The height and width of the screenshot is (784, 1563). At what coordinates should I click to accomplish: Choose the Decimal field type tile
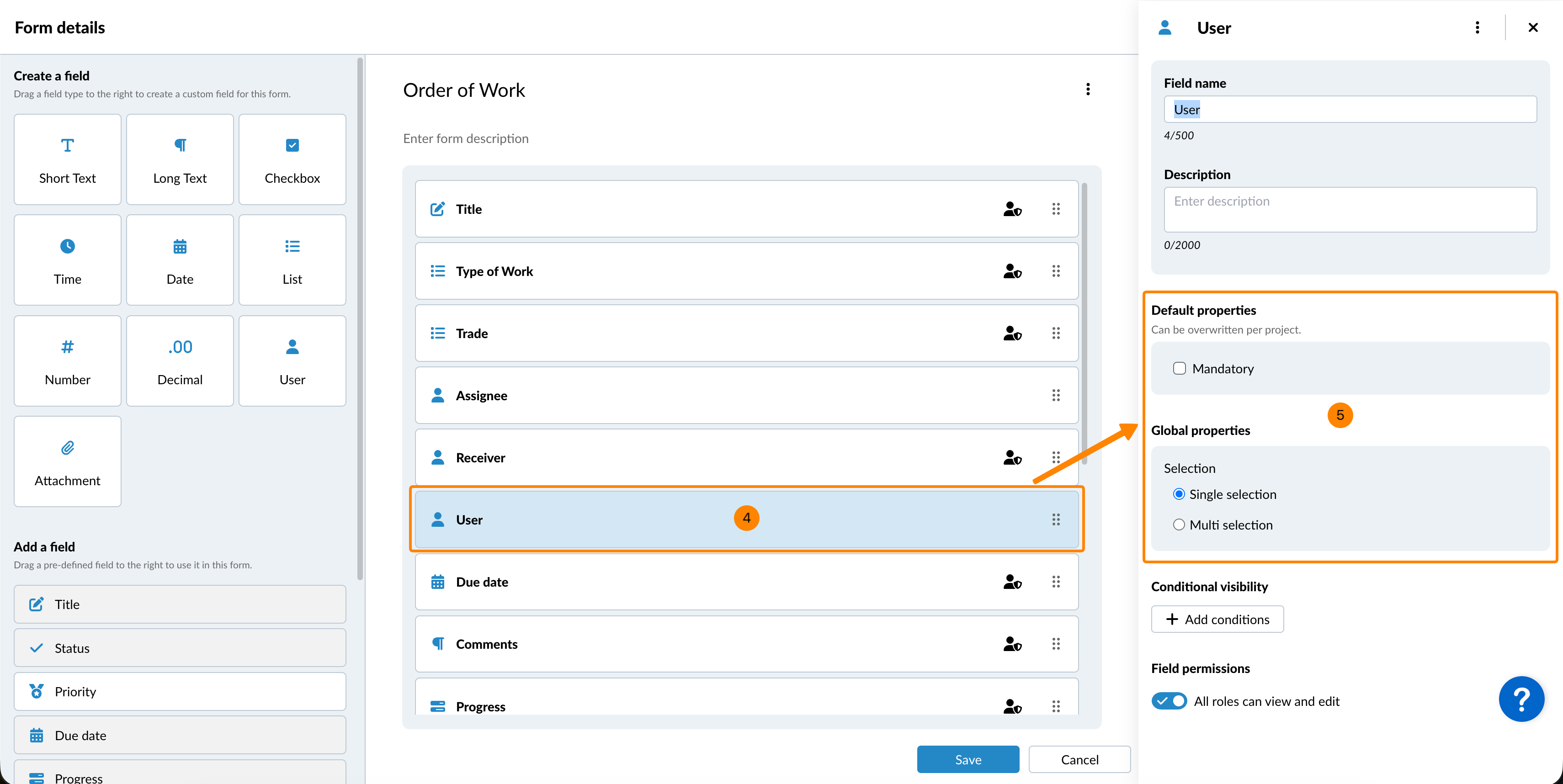click(180, 361)
